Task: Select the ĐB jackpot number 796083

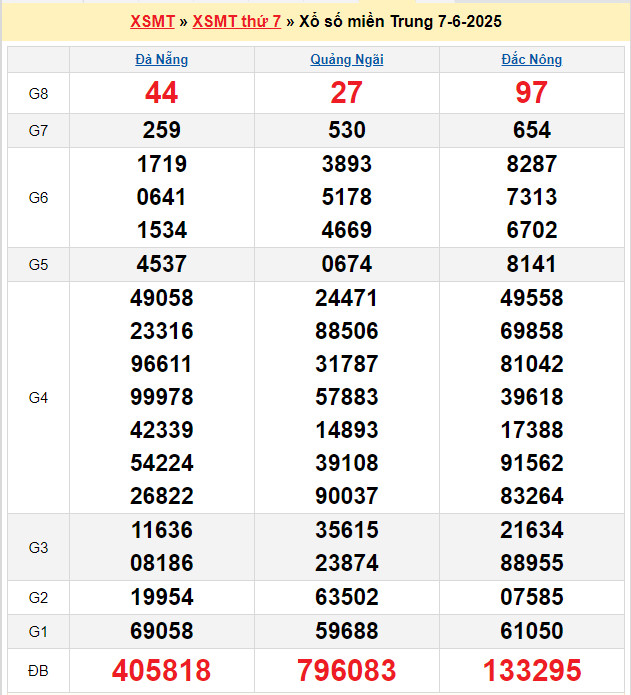Action: click(347, 670)
